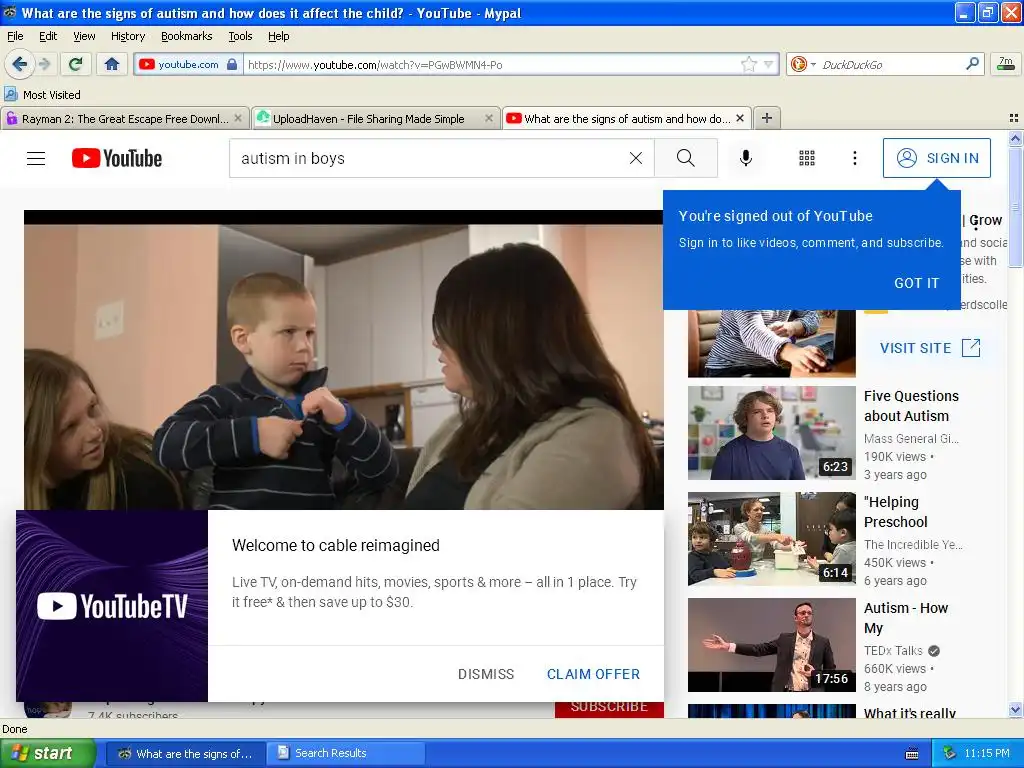This screenshot has height=768, width=1024.
Task: Open the Bookmarks menu
Action: pos(187,36)
